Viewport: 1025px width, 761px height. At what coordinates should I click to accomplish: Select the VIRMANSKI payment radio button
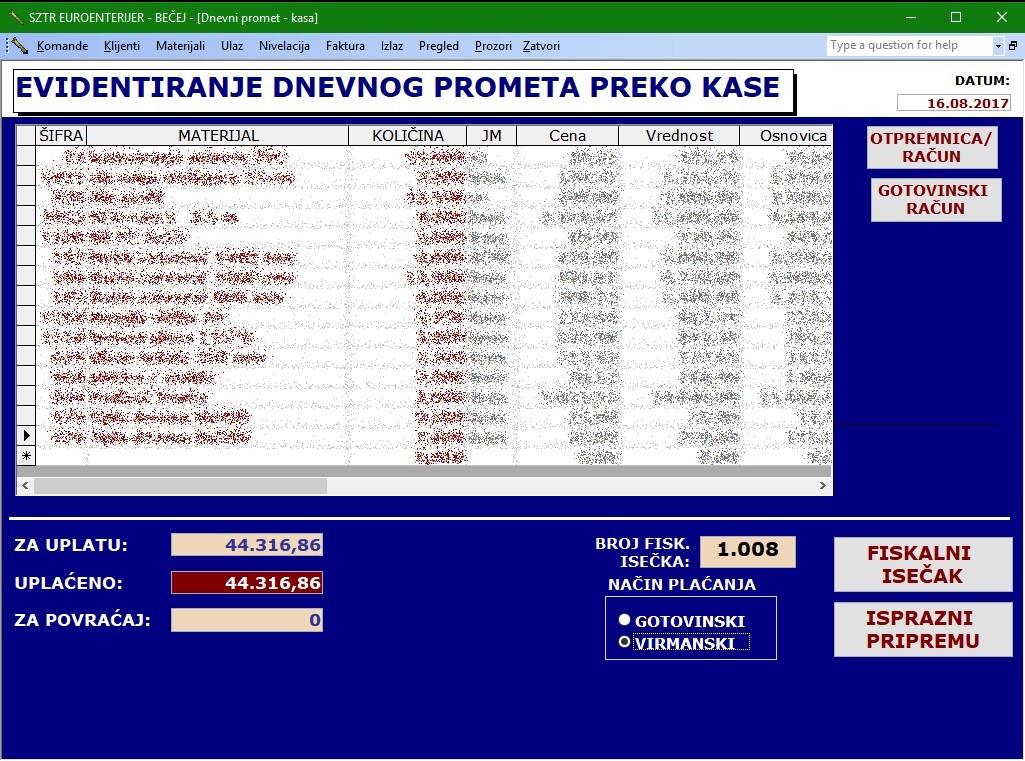coord(625,642)
